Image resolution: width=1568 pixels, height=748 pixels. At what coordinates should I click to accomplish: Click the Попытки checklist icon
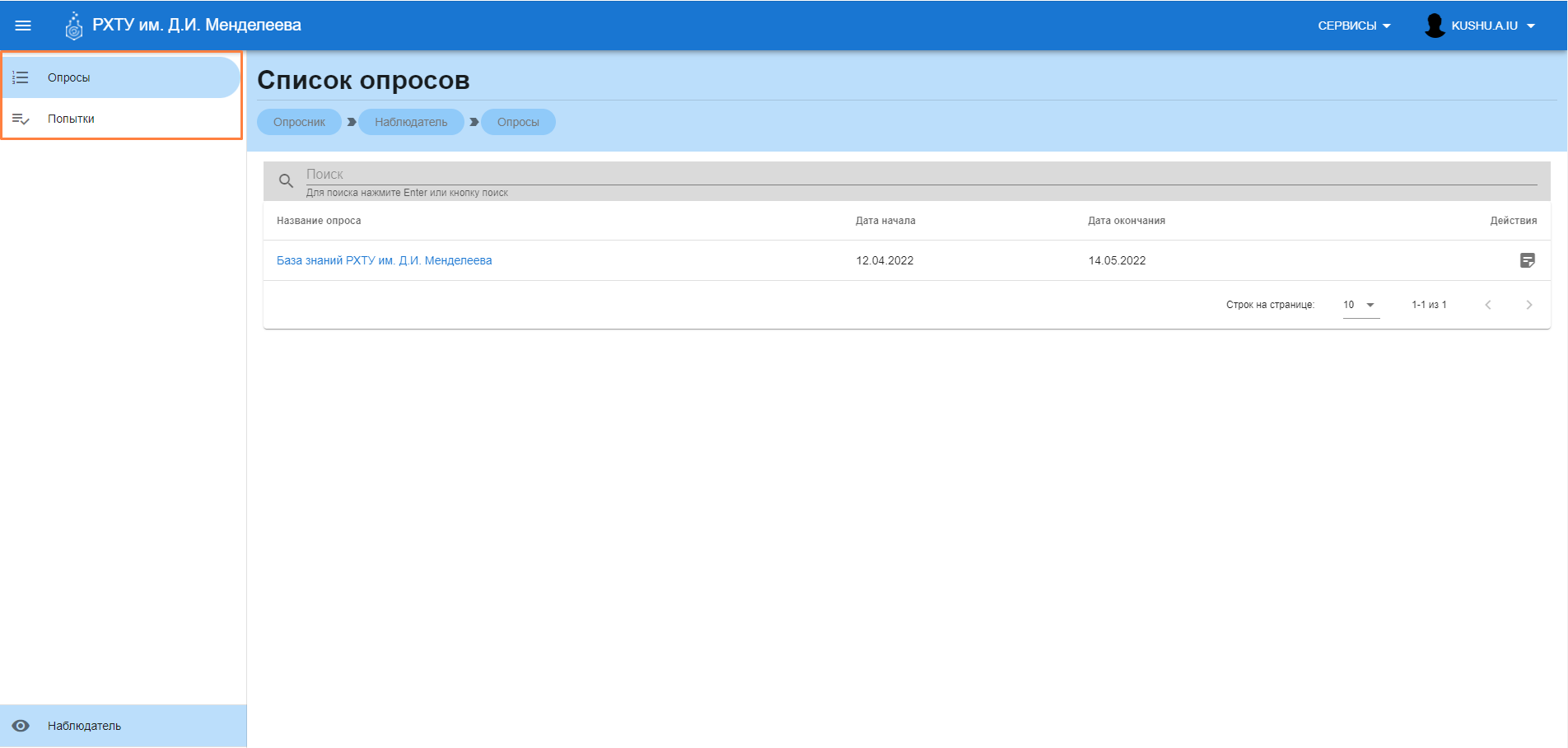click(21, 119)
